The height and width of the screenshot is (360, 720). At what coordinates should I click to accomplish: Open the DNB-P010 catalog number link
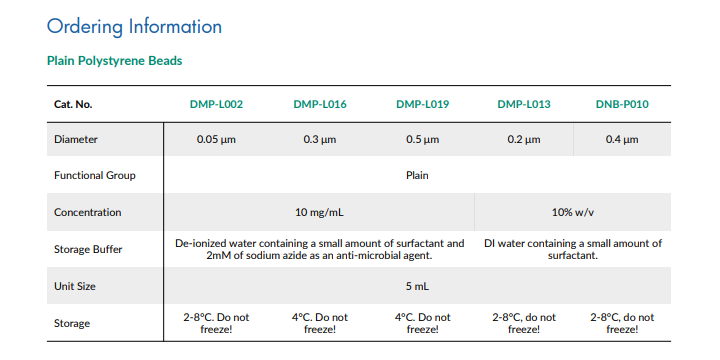[x=622, y=104]
